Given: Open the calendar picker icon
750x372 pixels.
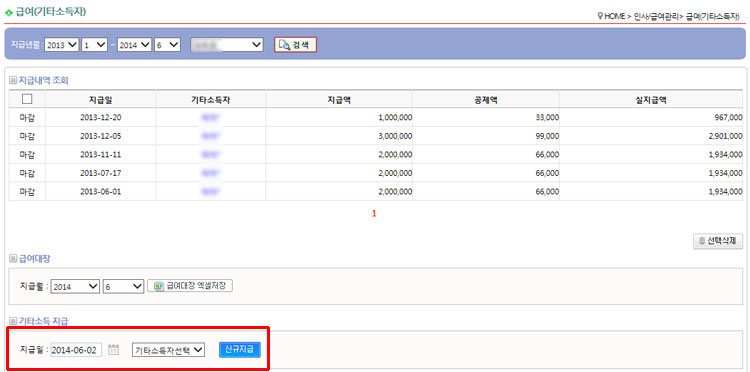Looking at the screenshot, I should point(113,350).
